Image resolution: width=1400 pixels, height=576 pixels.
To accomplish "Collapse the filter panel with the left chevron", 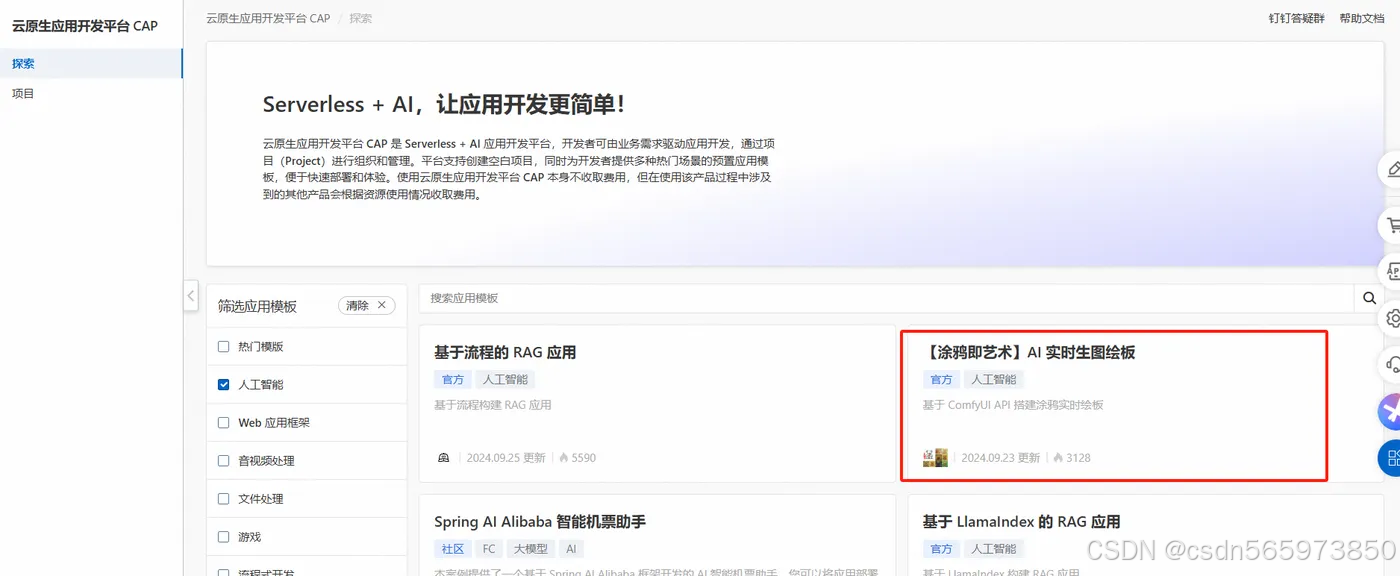I will pyautogui.click(x=191, y=295).
